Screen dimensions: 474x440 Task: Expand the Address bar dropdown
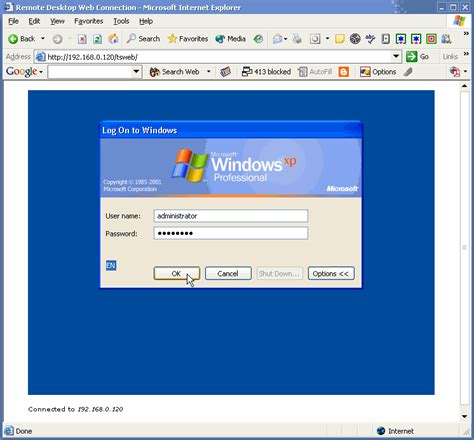pos(396,57)
